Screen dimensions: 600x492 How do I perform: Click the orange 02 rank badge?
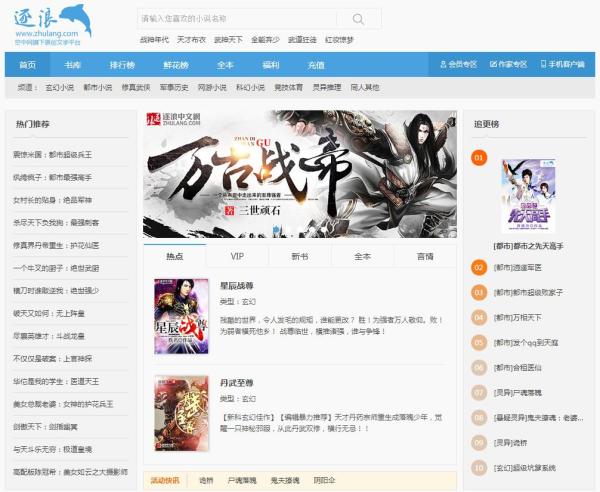(x=479, y=267)
